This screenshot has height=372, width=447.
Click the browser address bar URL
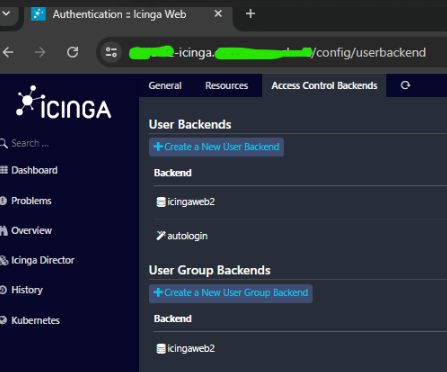pyautogui.click(x=277, y=52)
